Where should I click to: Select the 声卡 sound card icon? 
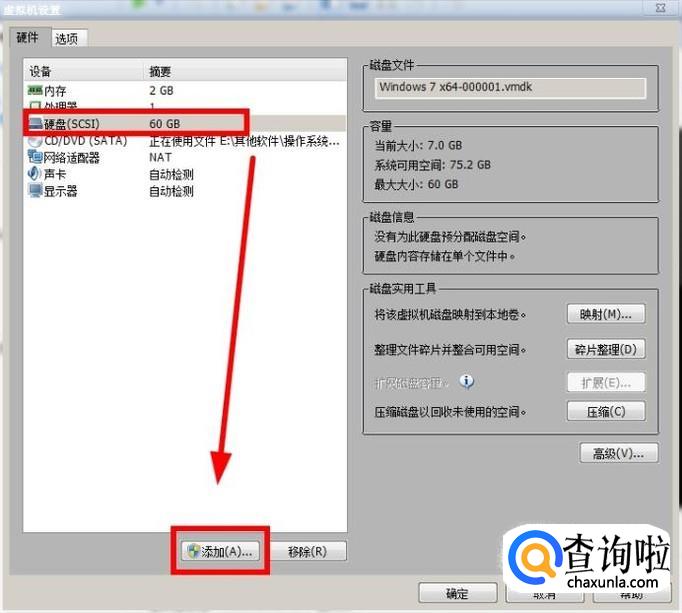(36, 174)
